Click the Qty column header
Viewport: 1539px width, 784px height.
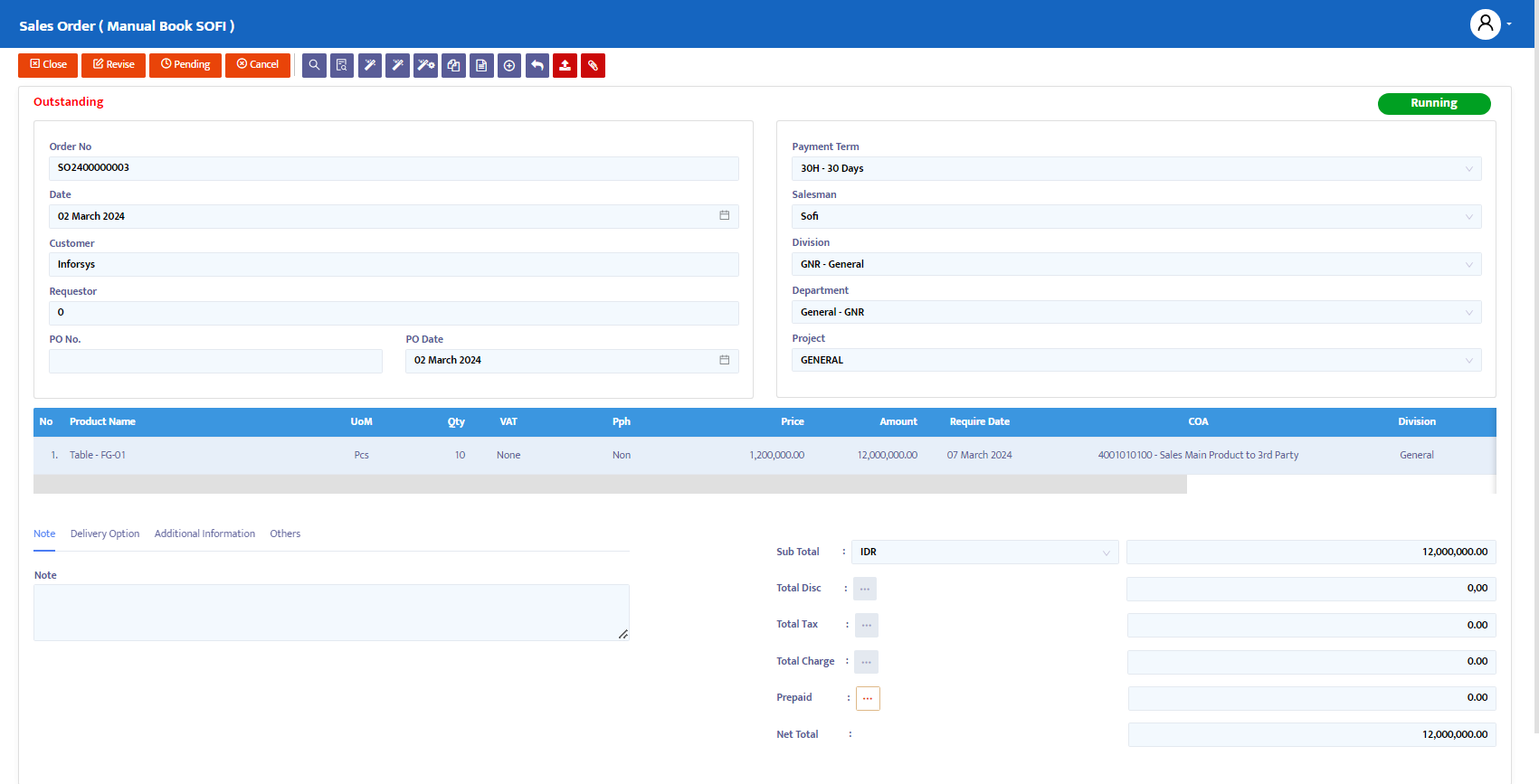coord(456,421)
